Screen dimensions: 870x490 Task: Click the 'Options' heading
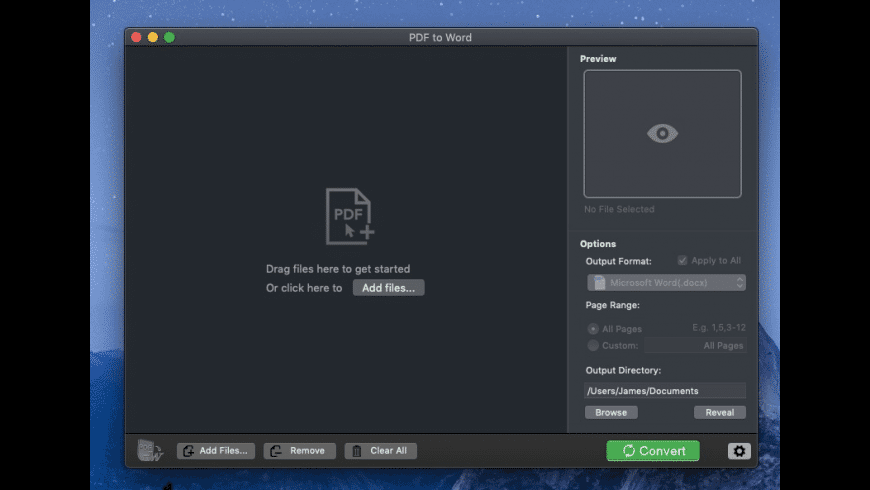598,244
